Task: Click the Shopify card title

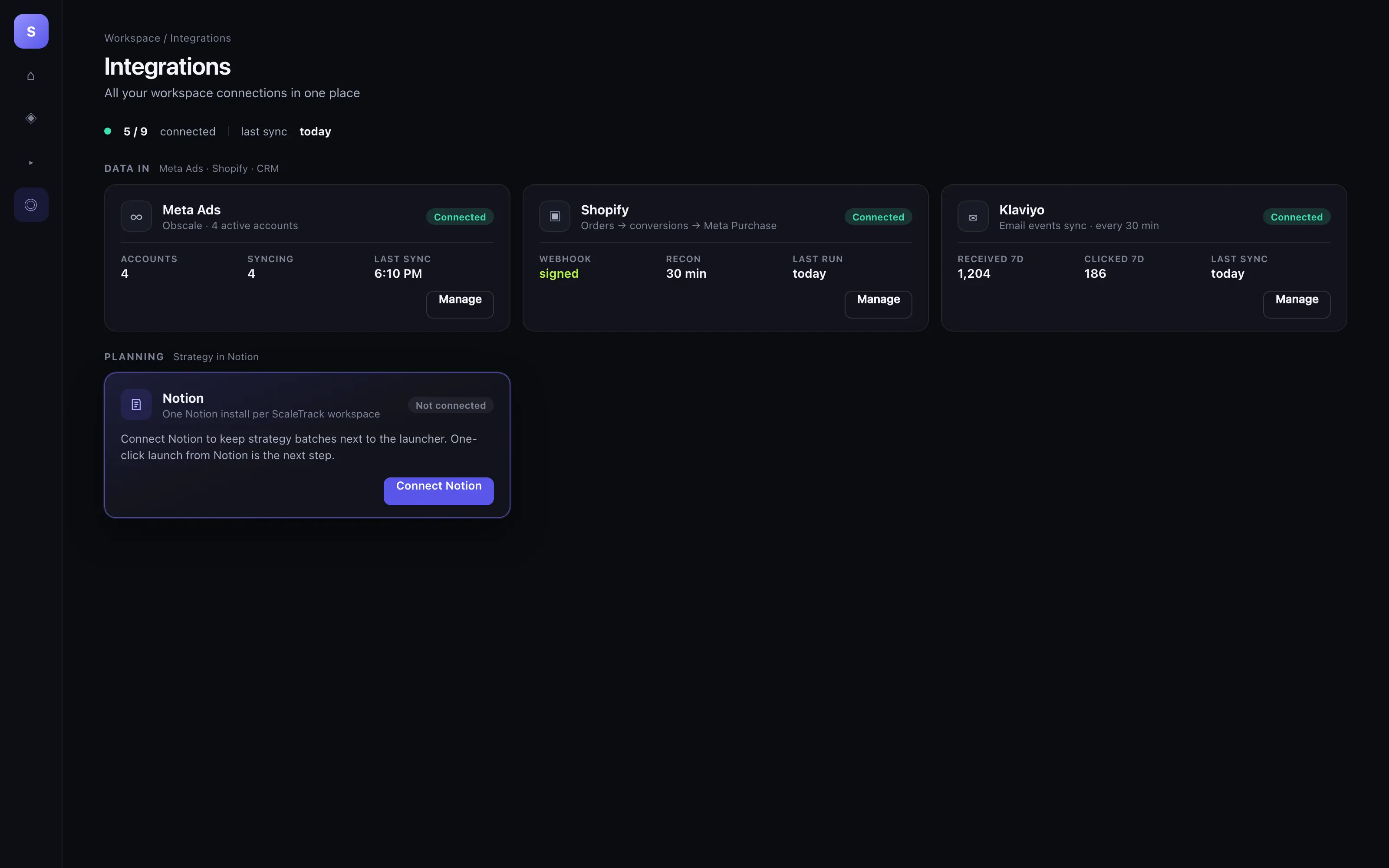Action: pyautogui.click(x=604, y=210)
